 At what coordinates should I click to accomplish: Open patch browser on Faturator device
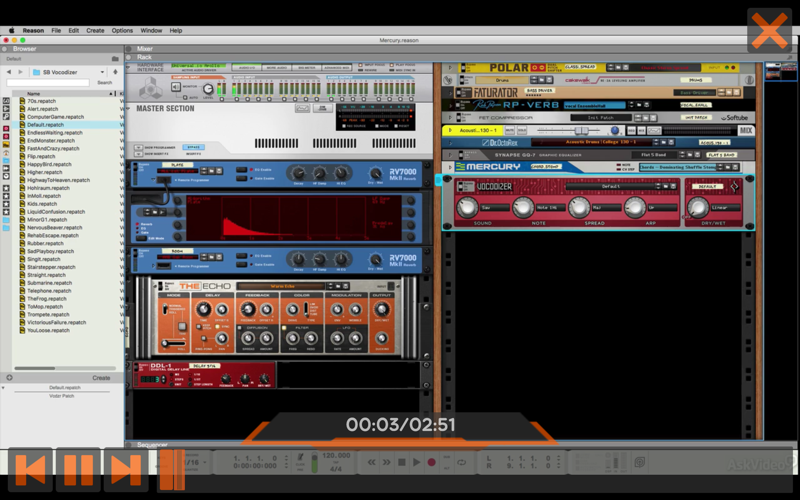tap(729, 92)
